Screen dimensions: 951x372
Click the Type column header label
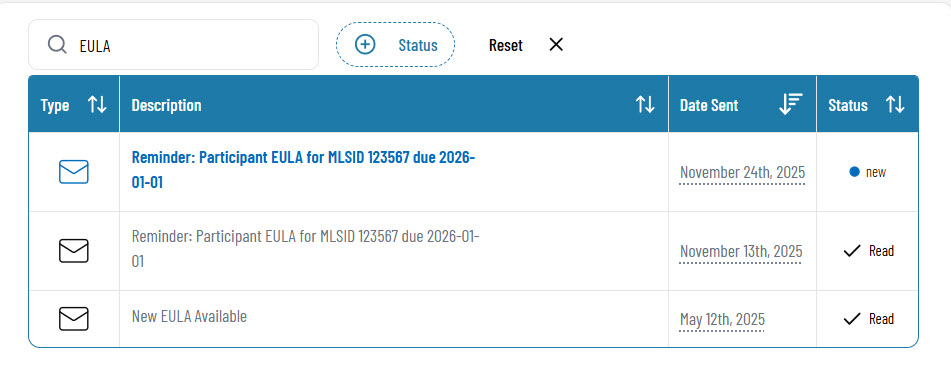[x=55, y=106]
